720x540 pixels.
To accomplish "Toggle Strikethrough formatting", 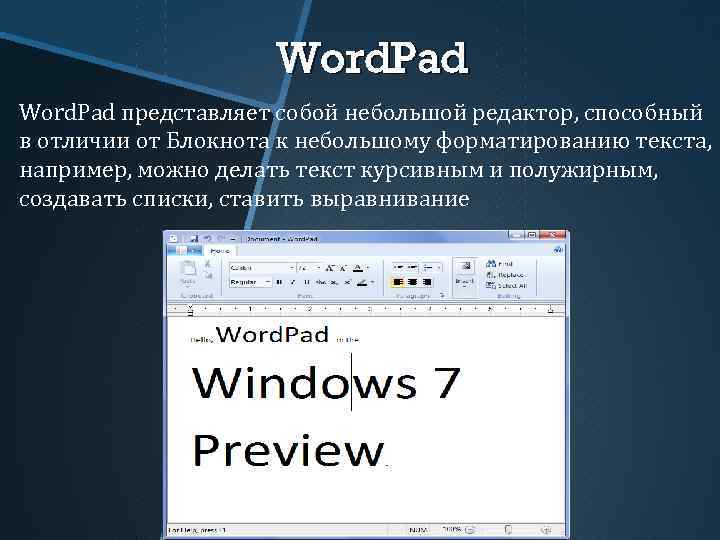I will 321,282.
